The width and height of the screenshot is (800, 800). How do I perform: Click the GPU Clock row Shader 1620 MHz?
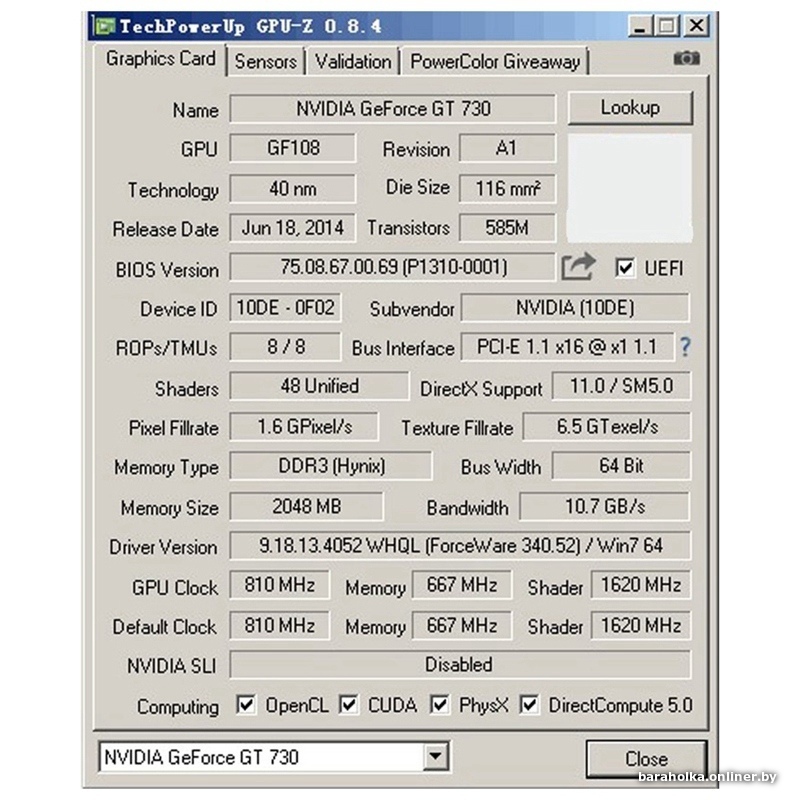[641, 585]
